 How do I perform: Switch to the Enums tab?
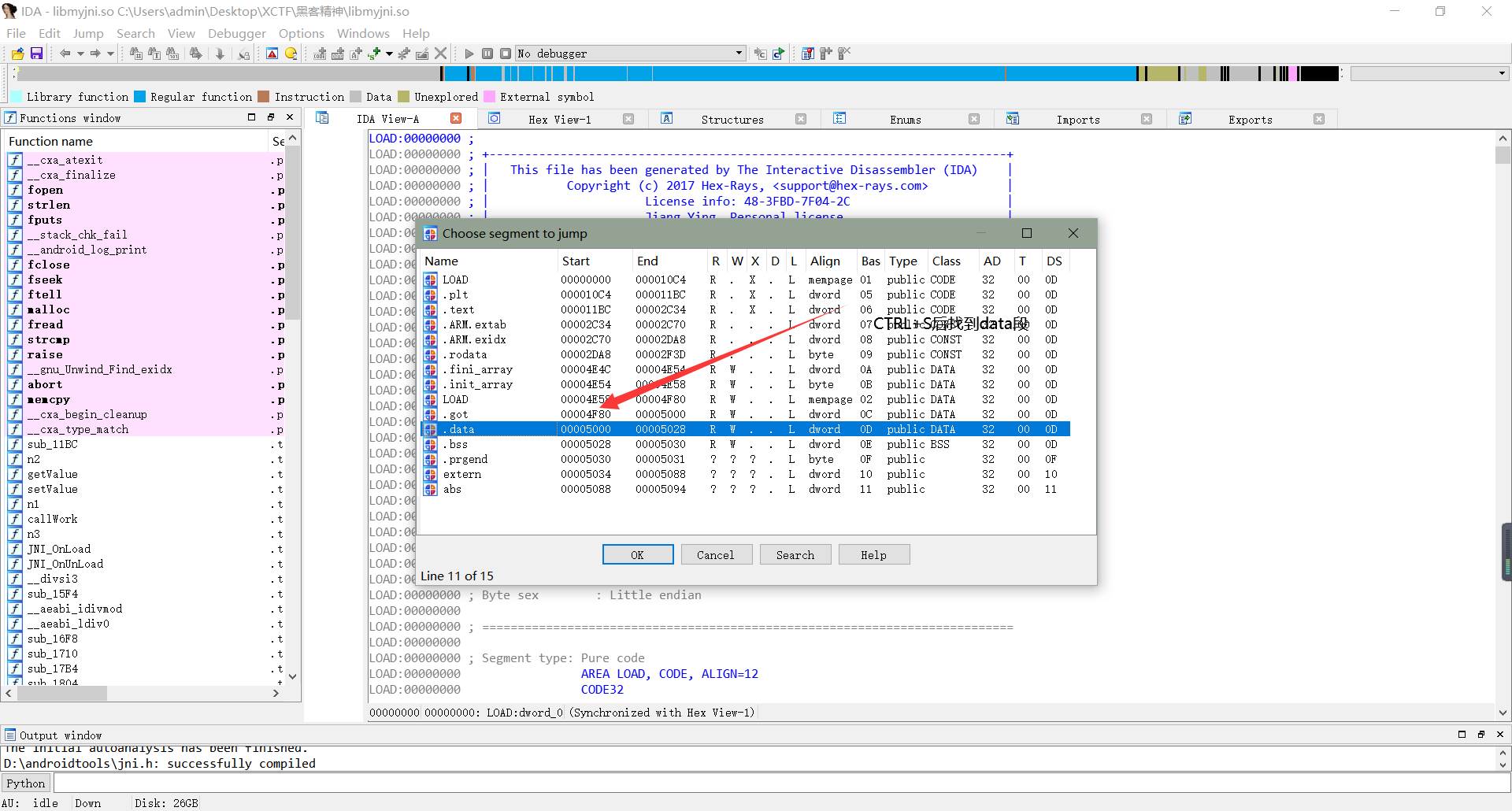point(906,120)
